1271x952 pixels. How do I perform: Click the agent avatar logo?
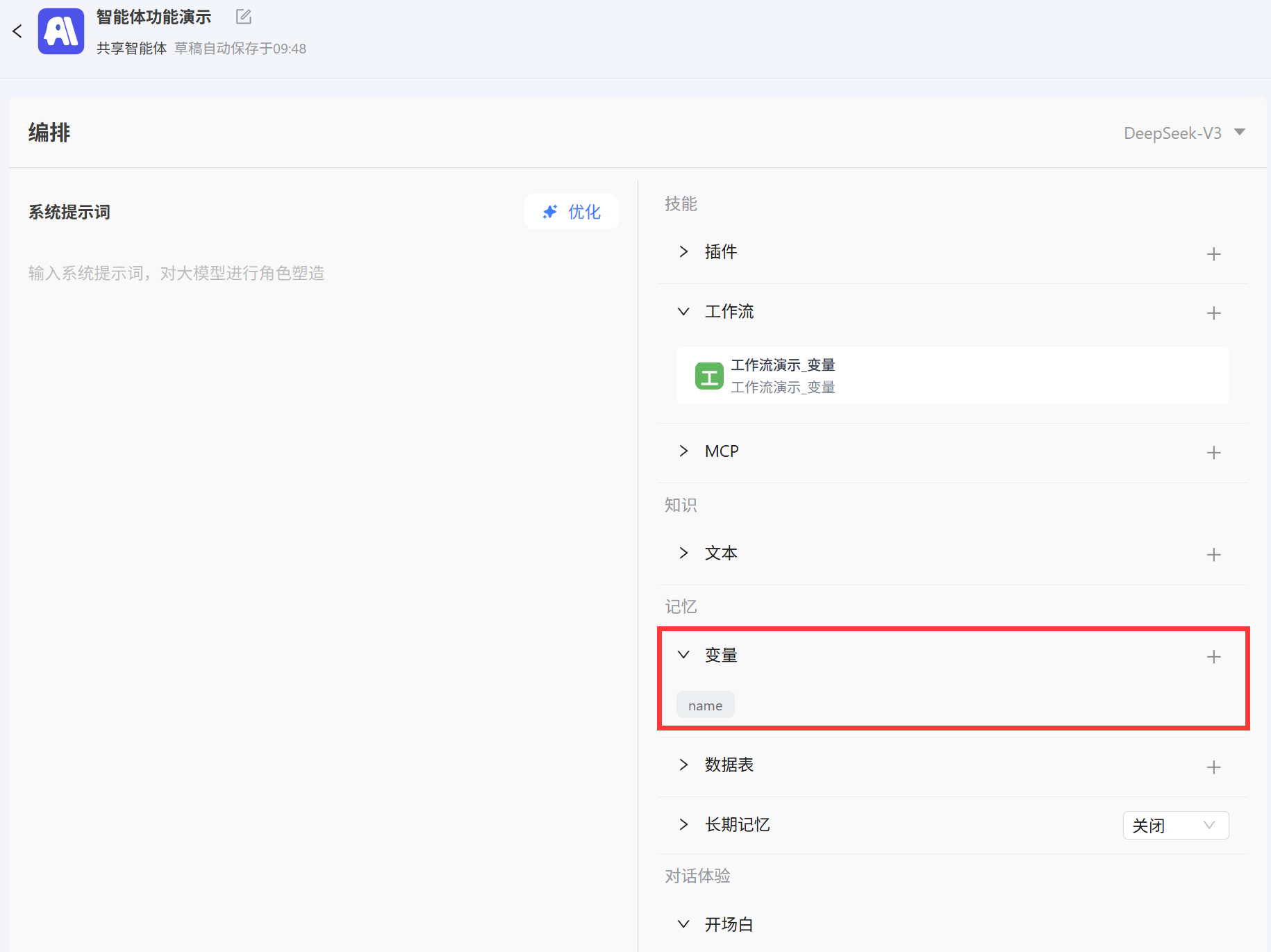[61, 31]
